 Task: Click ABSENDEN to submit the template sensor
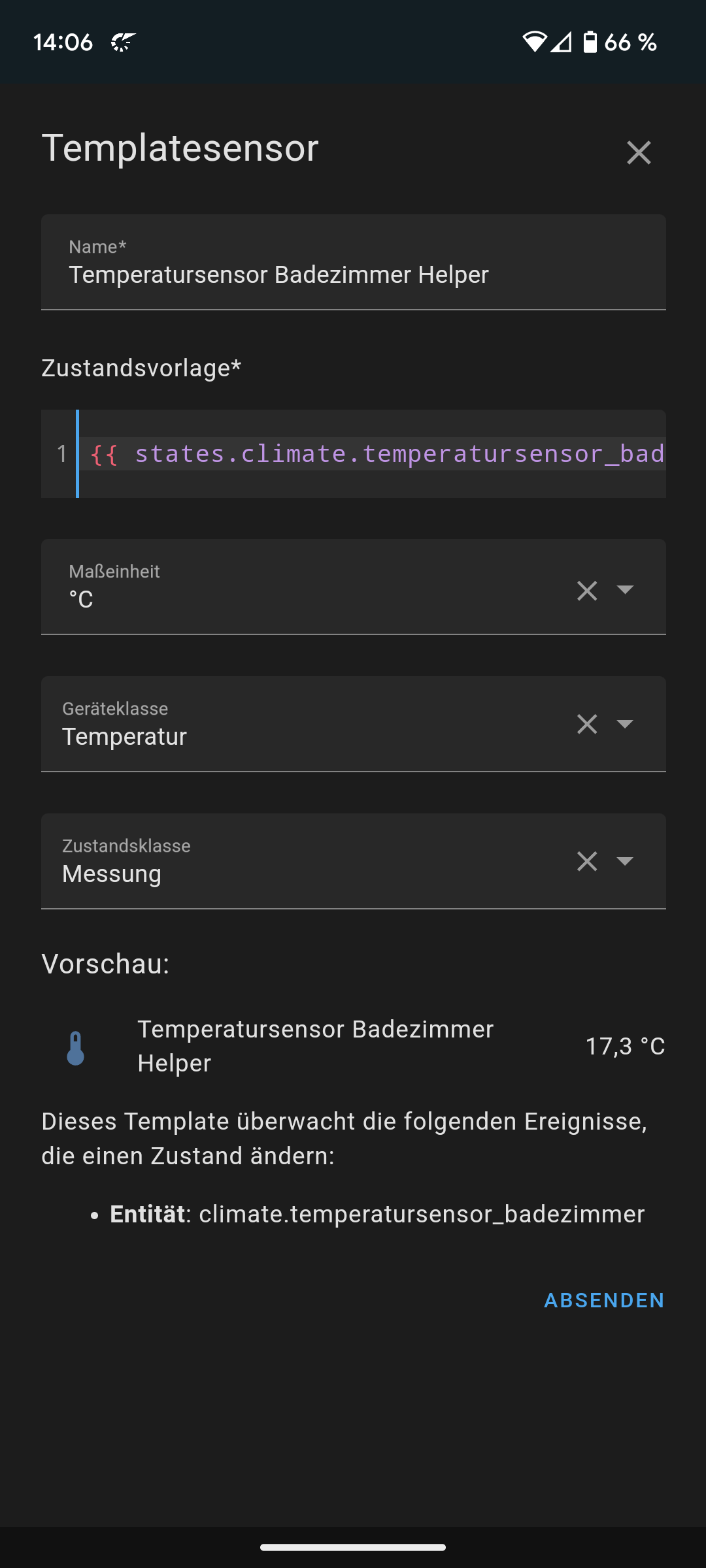[x=603, y=1300]
